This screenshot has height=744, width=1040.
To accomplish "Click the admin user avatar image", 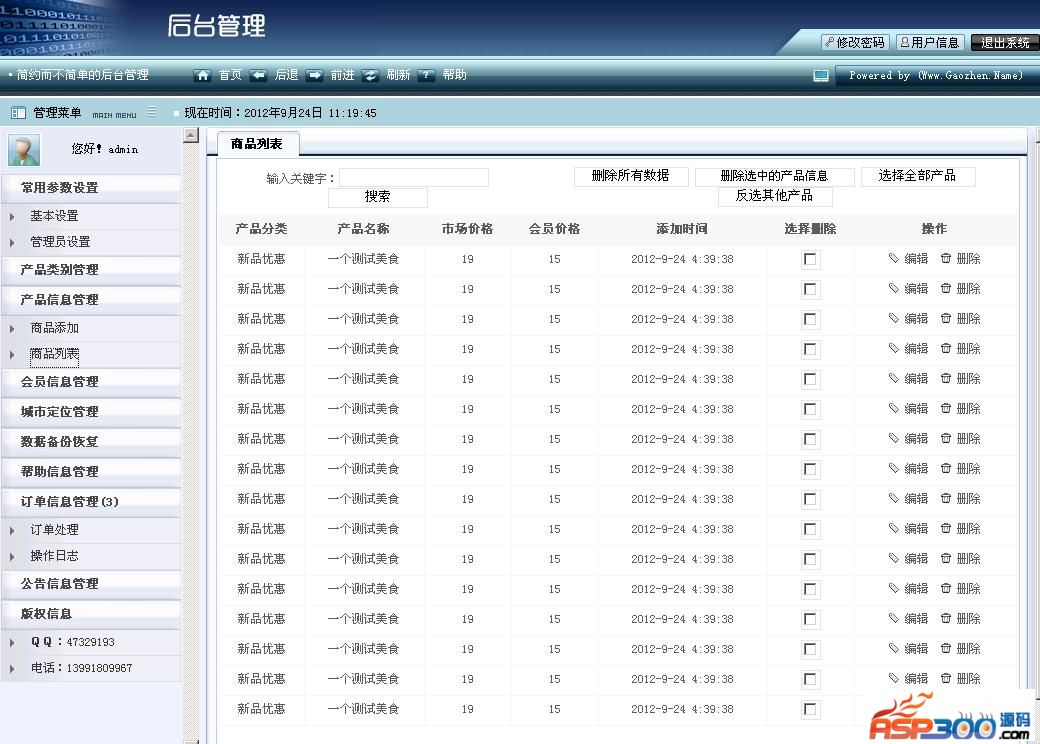I will [x=24, y=150].
